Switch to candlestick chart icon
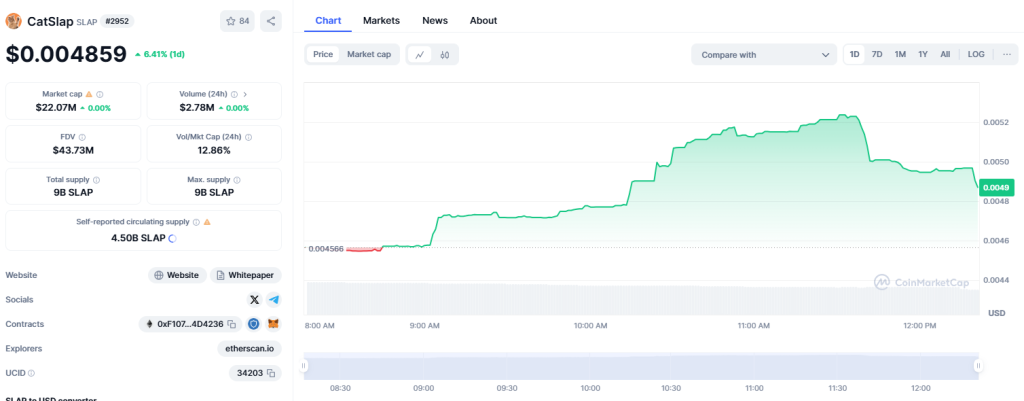The image size is (1024, 401). (x=445, y=55)
